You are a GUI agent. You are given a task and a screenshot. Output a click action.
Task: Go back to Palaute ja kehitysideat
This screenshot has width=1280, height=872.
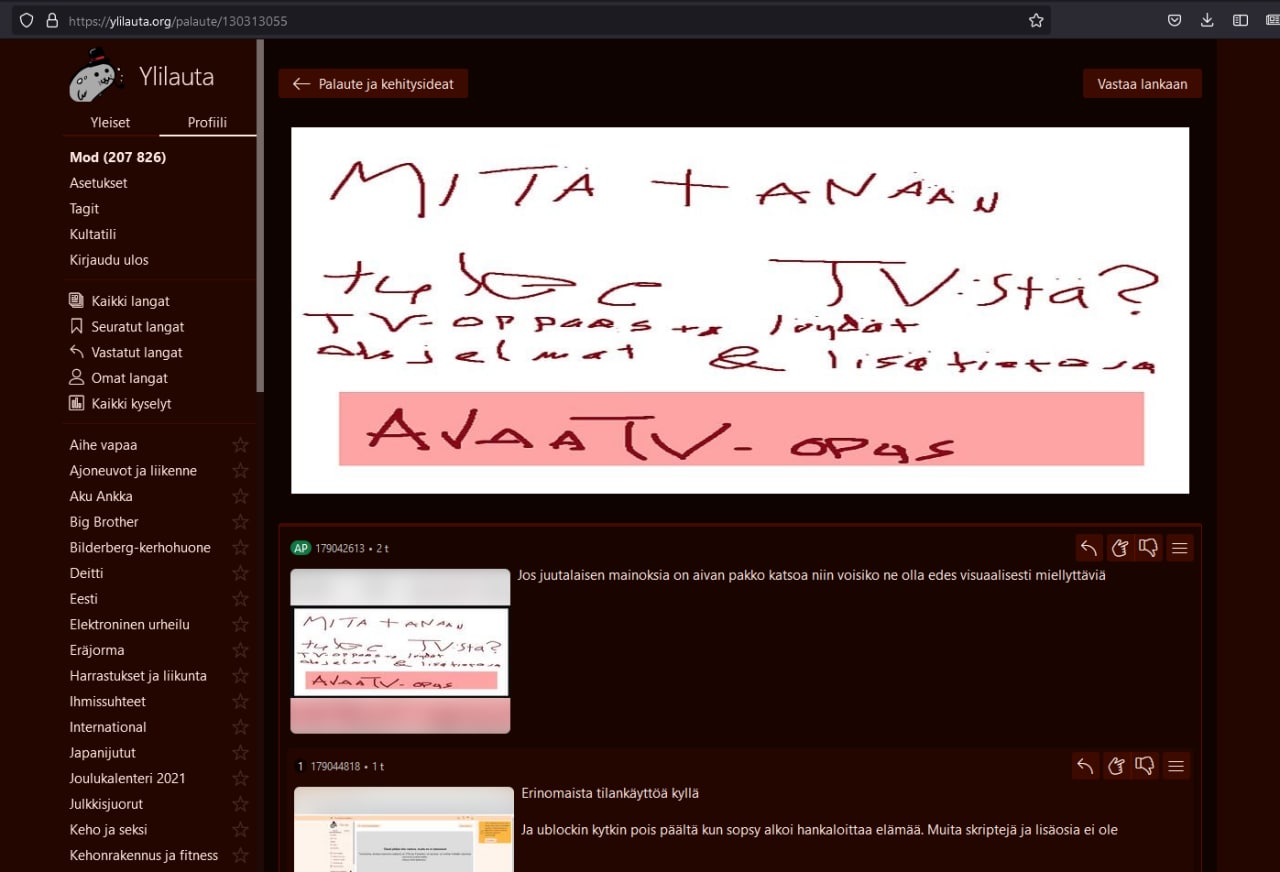pyautogui.click(x=373, y=84)
